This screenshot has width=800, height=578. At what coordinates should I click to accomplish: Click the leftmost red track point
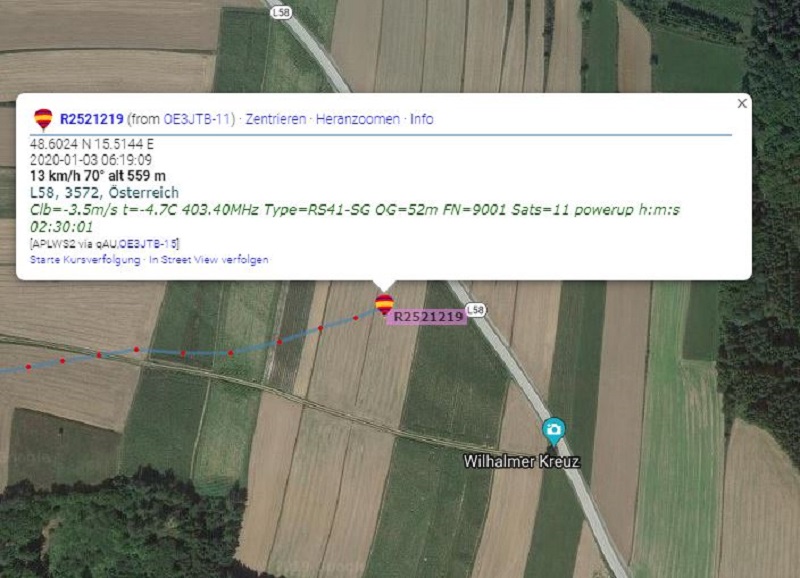tap(28, 367)
